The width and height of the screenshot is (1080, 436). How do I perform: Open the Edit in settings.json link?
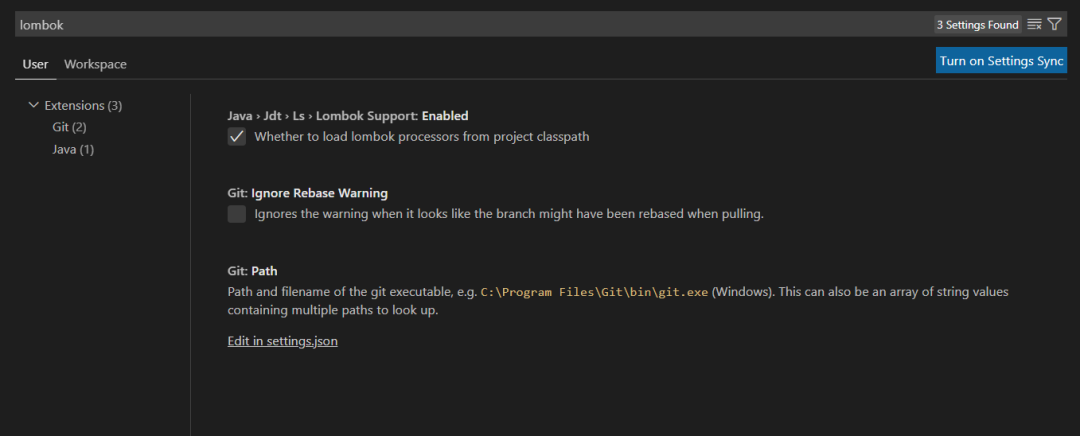[283, 341]
